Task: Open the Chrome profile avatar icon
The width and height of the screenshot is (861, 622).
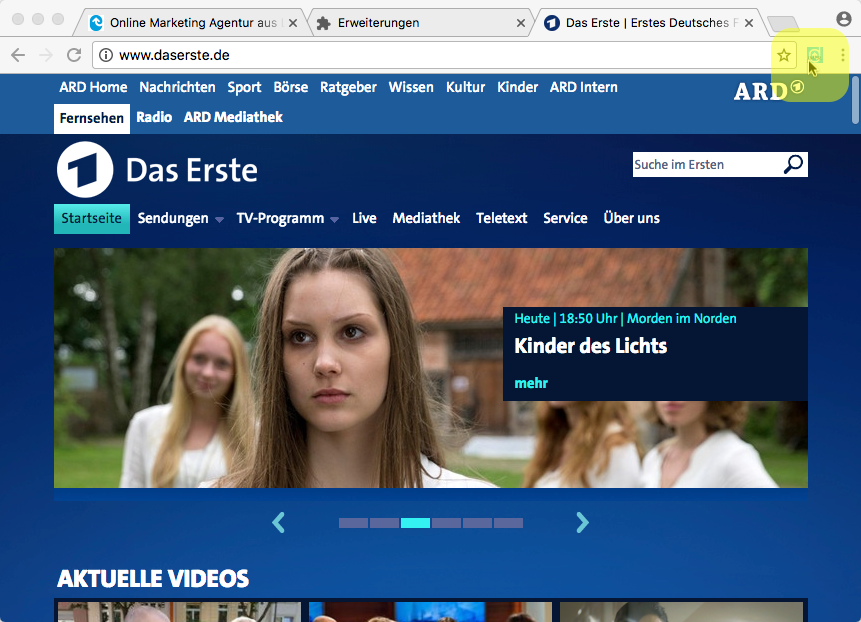Action: [x=843, y=20]
